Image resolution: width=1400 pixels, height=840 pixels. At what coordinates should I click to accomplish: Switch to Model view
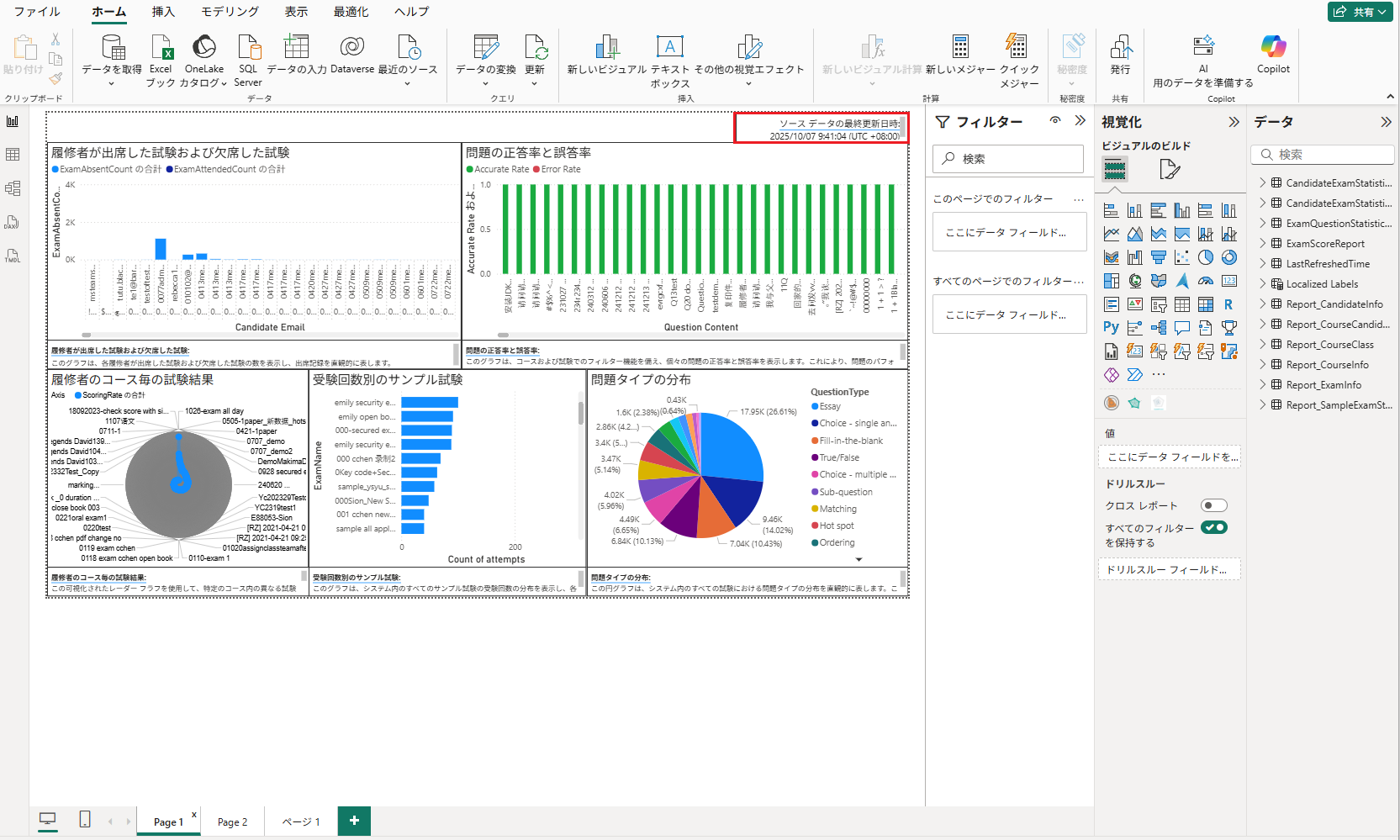[x=13, y=188]
